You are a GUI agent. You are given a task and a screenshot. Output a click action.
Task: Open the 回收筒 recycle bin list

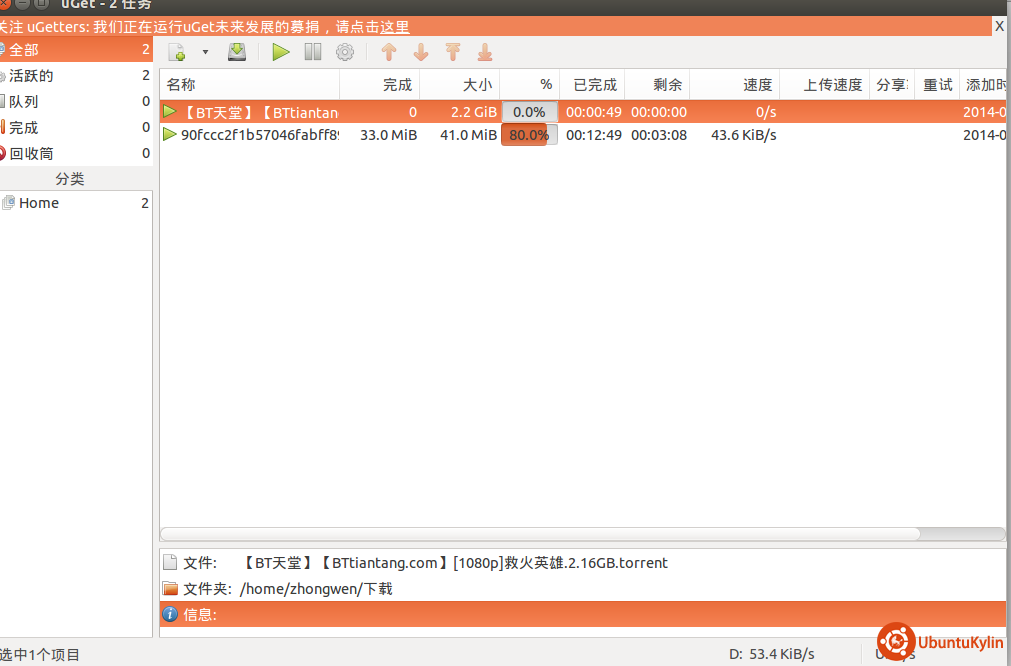32,154
